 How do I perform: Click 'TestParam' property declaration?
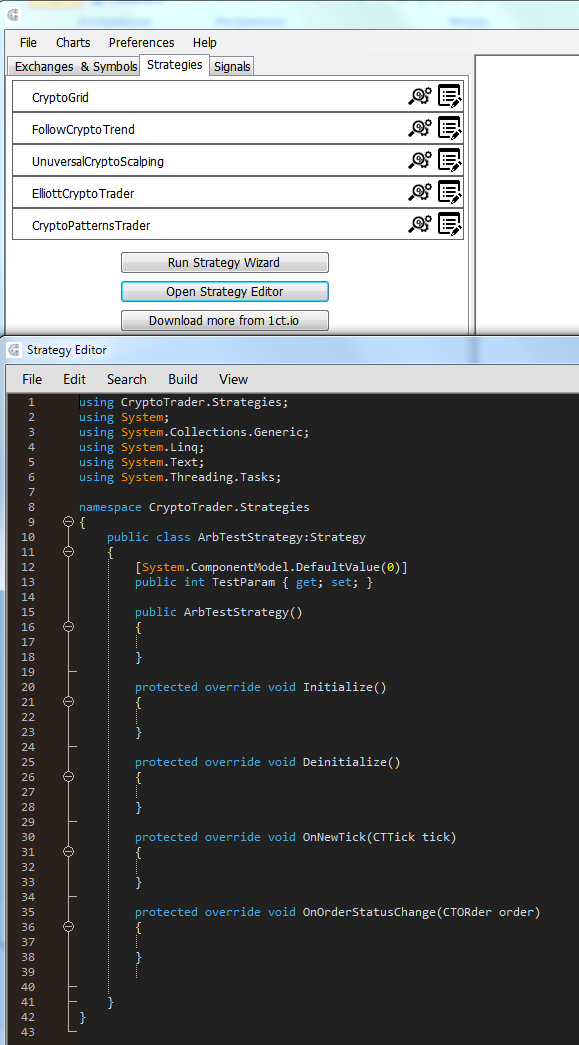(254, 582)
